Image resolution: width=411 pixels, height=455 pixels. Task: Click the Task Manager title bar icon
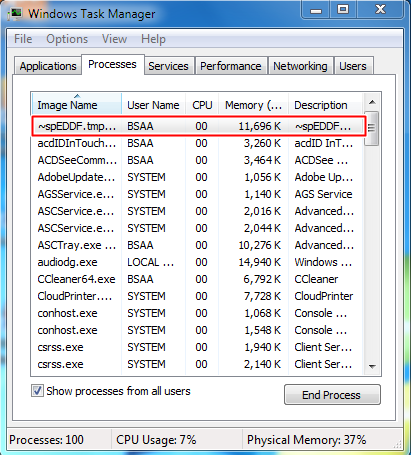15,14
